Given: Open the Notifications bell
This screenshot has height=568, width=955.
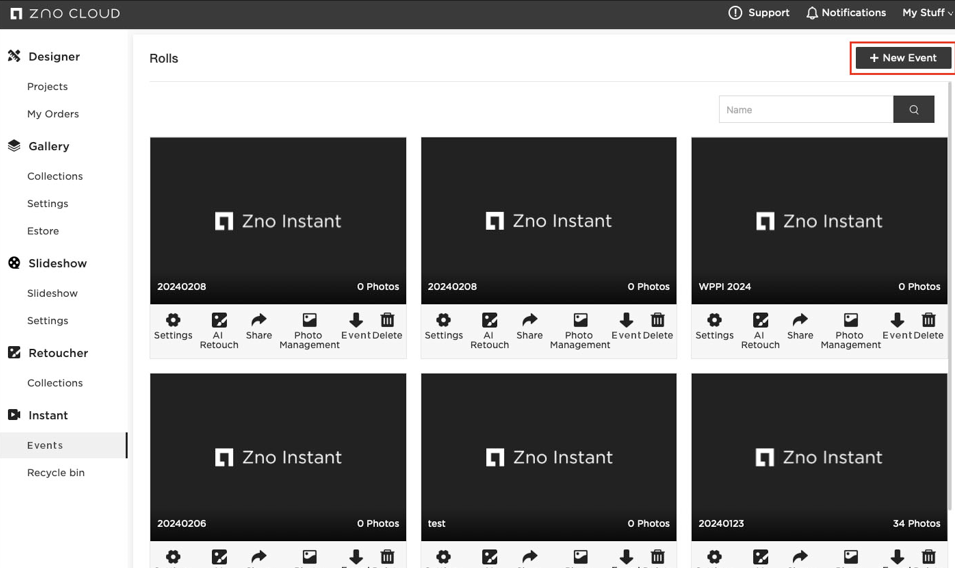Looking at the screenshot, I should [846, 13].
